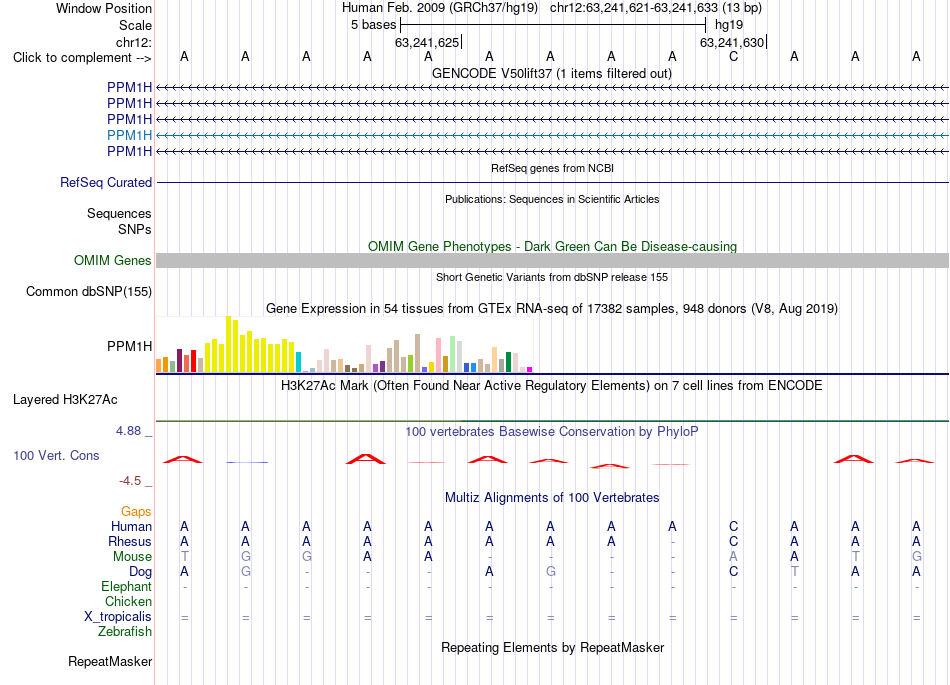Click the cyan bar in GTEx chart
This screenshot has height=685, width=950.
(299, 362)
